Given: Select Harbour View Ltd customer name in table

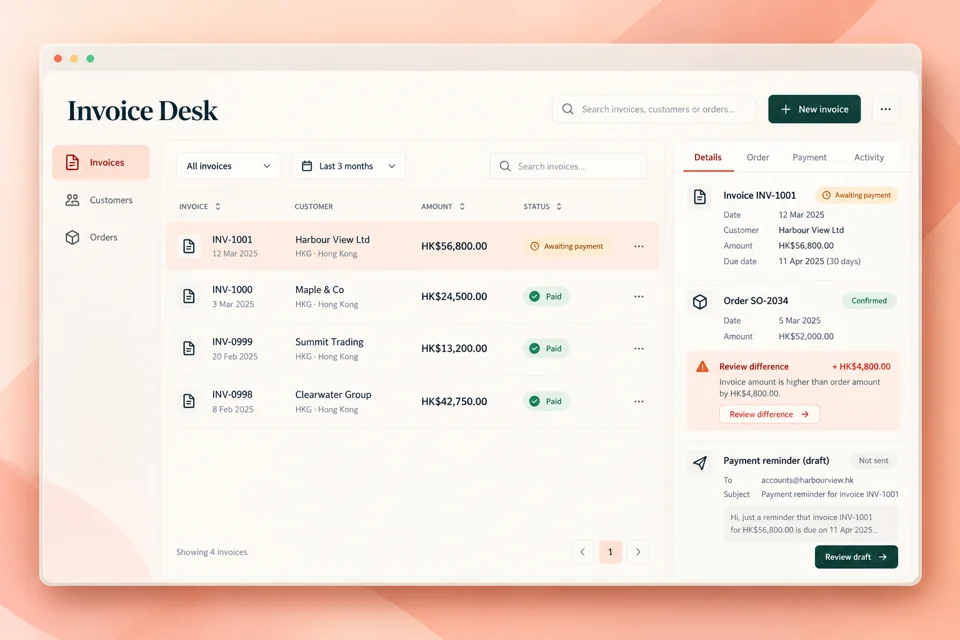Looking at the screenshot, I should point(332,239).
